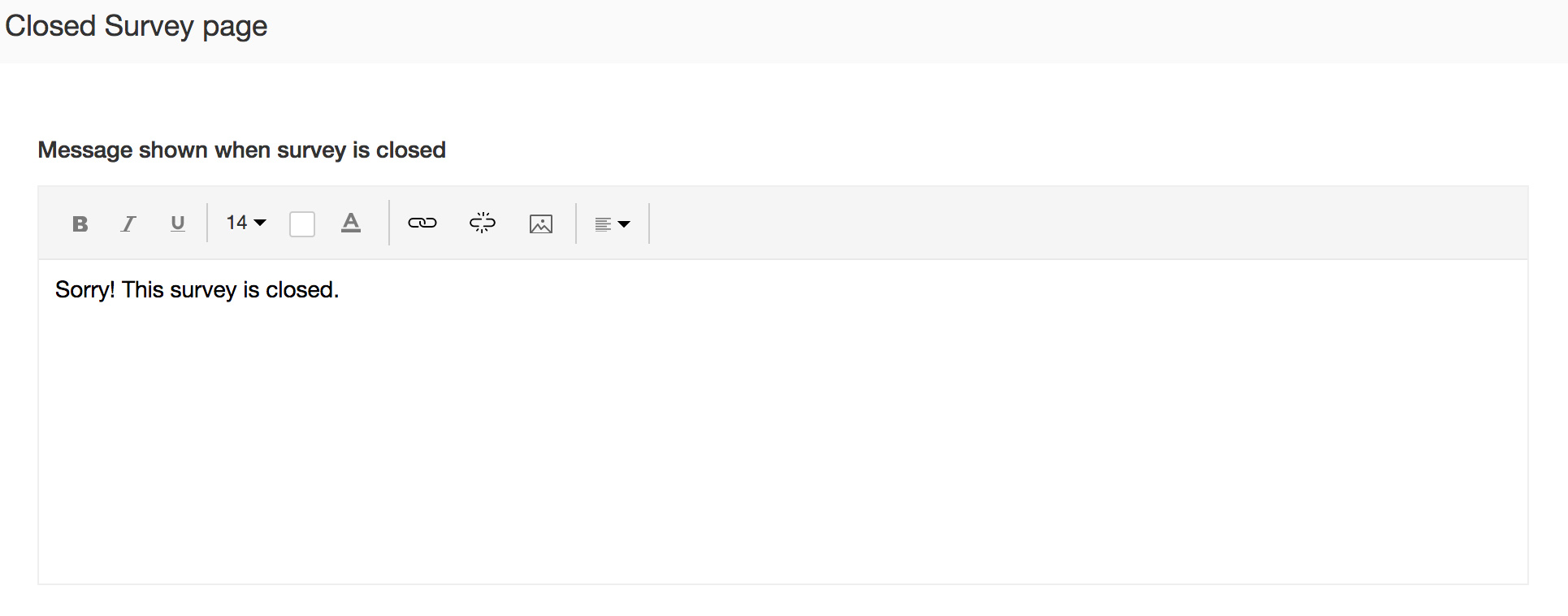Place cursor after "closed." in the editor

coord(340,290)
